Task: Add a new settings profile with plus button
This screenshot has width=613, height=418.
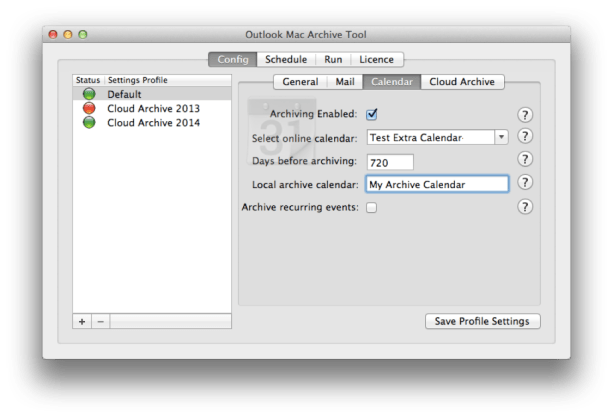Action: click(x=82, y=321)
